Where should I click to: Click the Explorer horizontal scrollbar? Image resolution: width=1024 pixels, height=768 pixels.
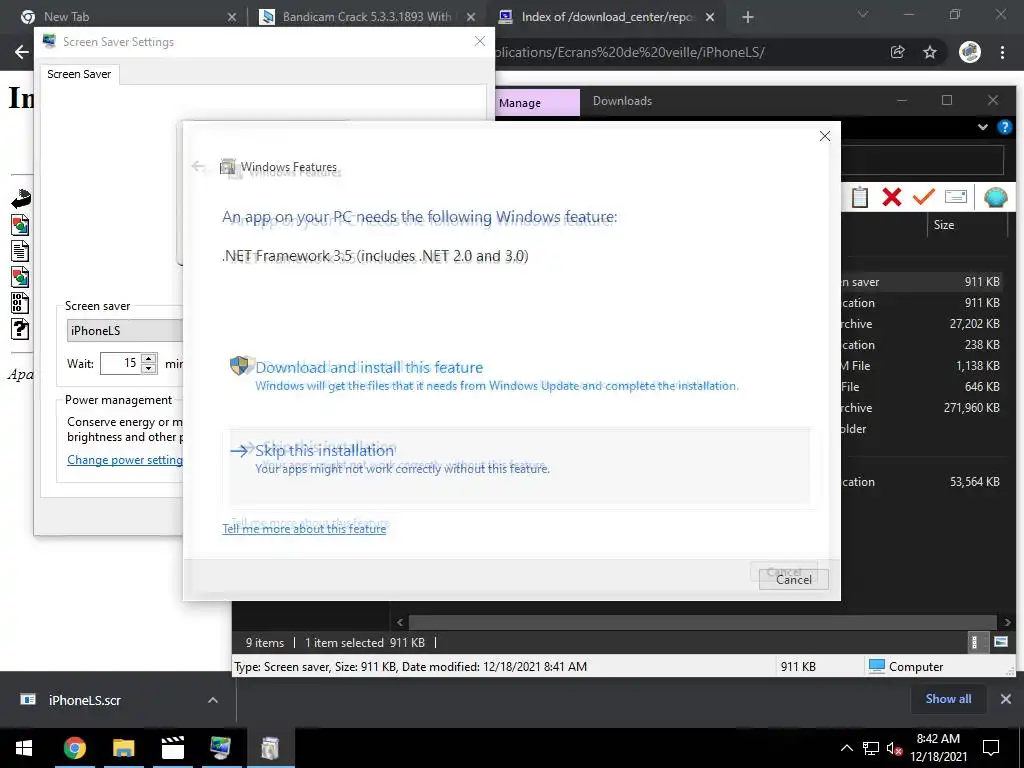[703, 622]
